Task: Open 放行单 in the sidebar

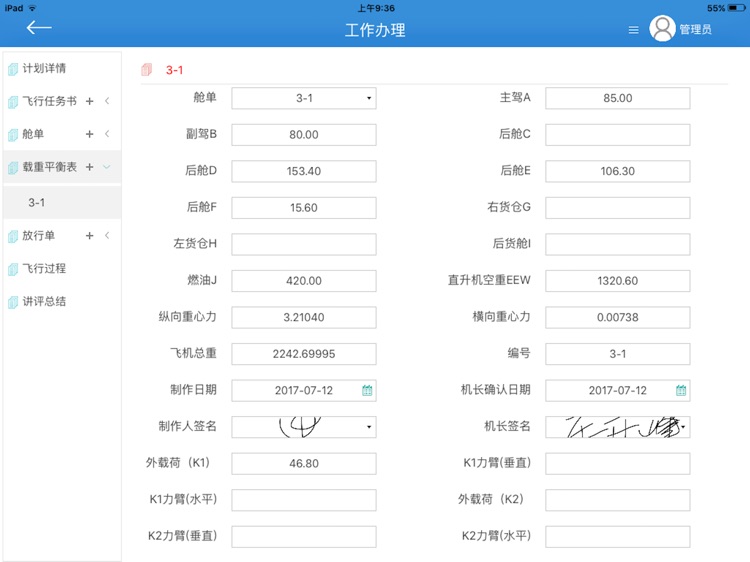Action: click(38, 235)
